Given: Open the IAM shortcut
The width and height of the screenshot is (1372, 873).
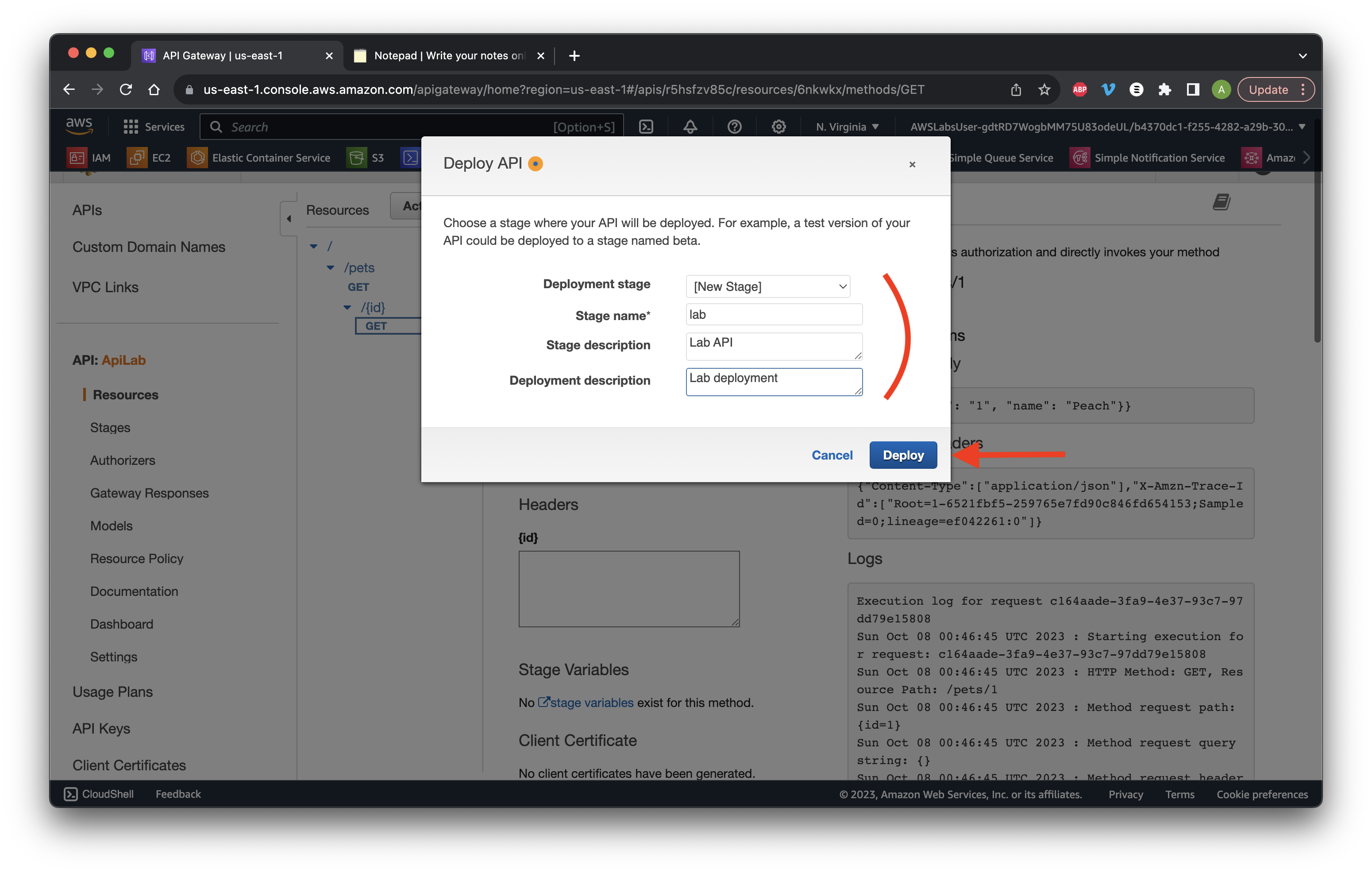Looking at the screenshot, I should 89,157.
